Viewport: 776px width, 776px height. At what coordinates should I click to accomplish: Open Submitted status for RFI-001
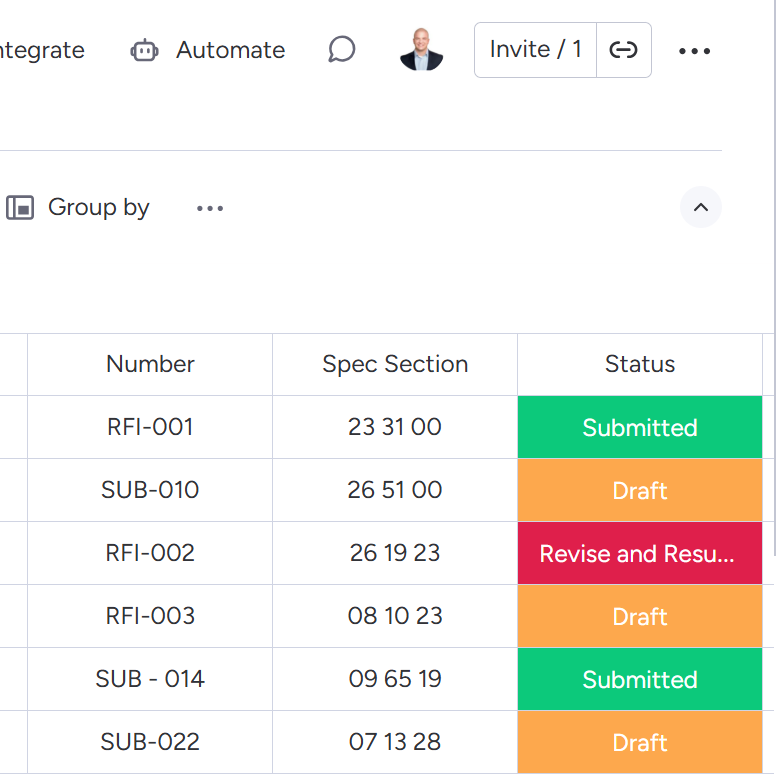[640, 428]
